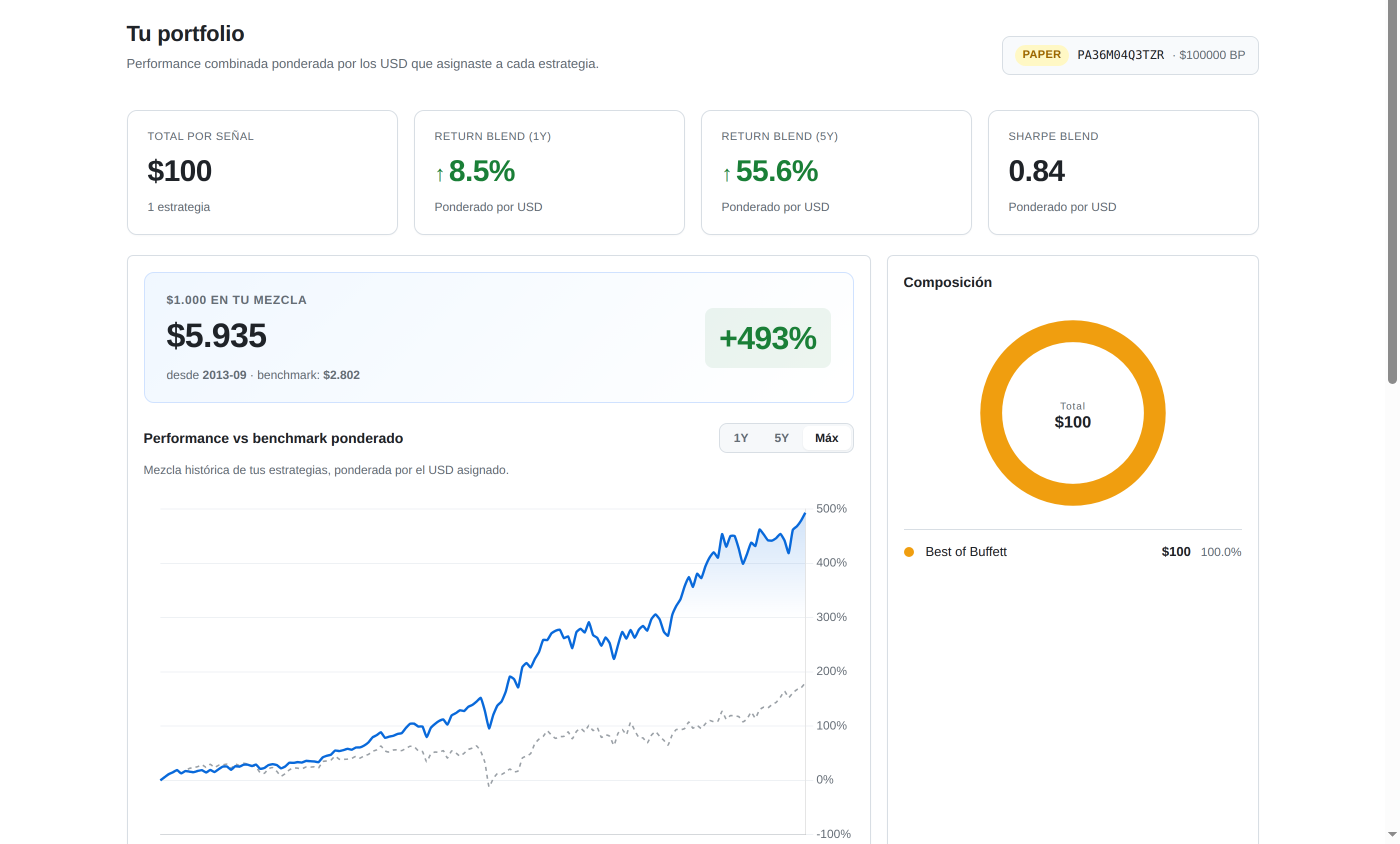
Task: Click the RETURN BLEND (5Y) label
Action: tap(779, 136)
